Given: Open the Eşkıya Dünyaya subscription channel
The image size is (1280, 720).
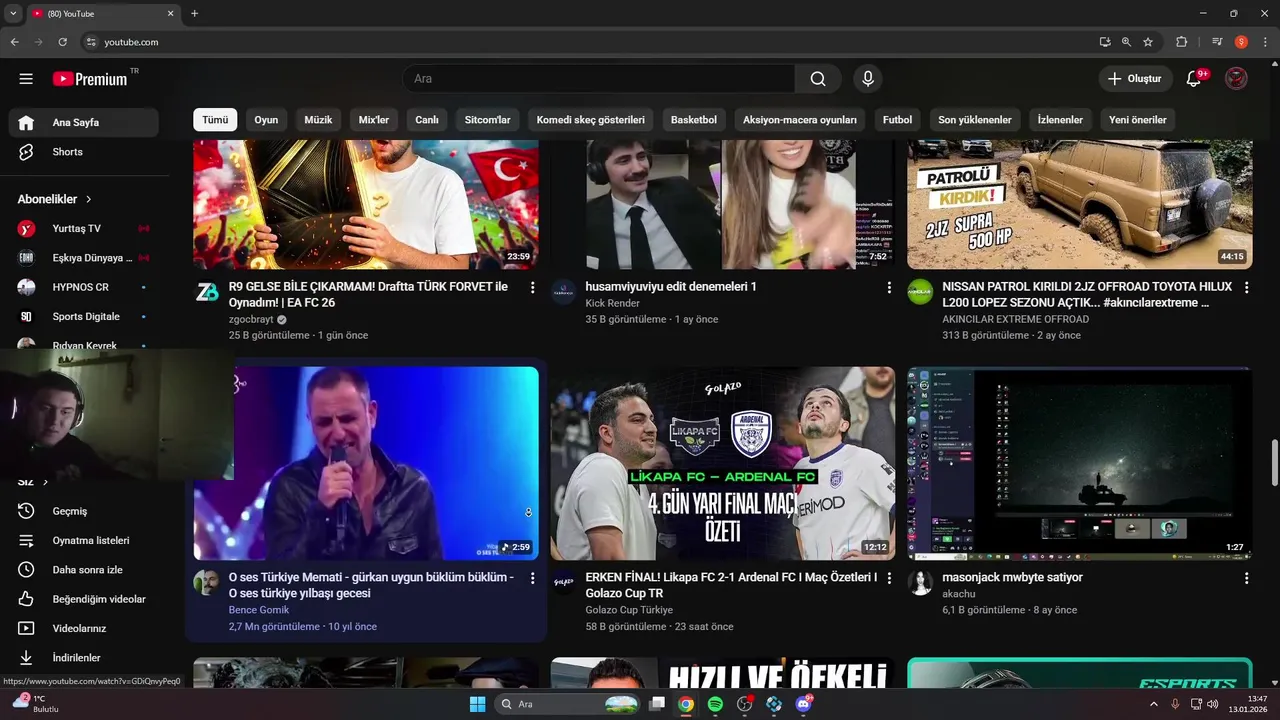Looking at the screenshot, I should click(x=84, y=258).
